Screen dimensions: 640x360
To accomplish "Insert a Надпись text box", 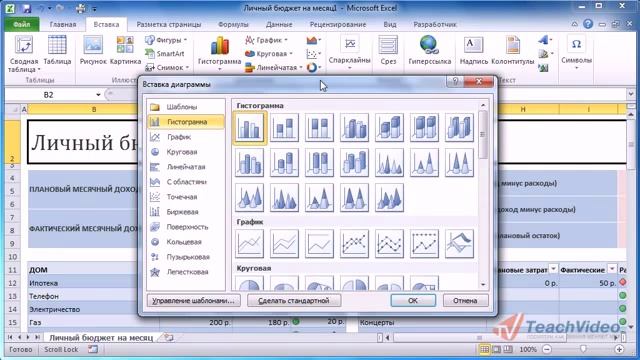I will pyautogui.click(x=474, y=50).
